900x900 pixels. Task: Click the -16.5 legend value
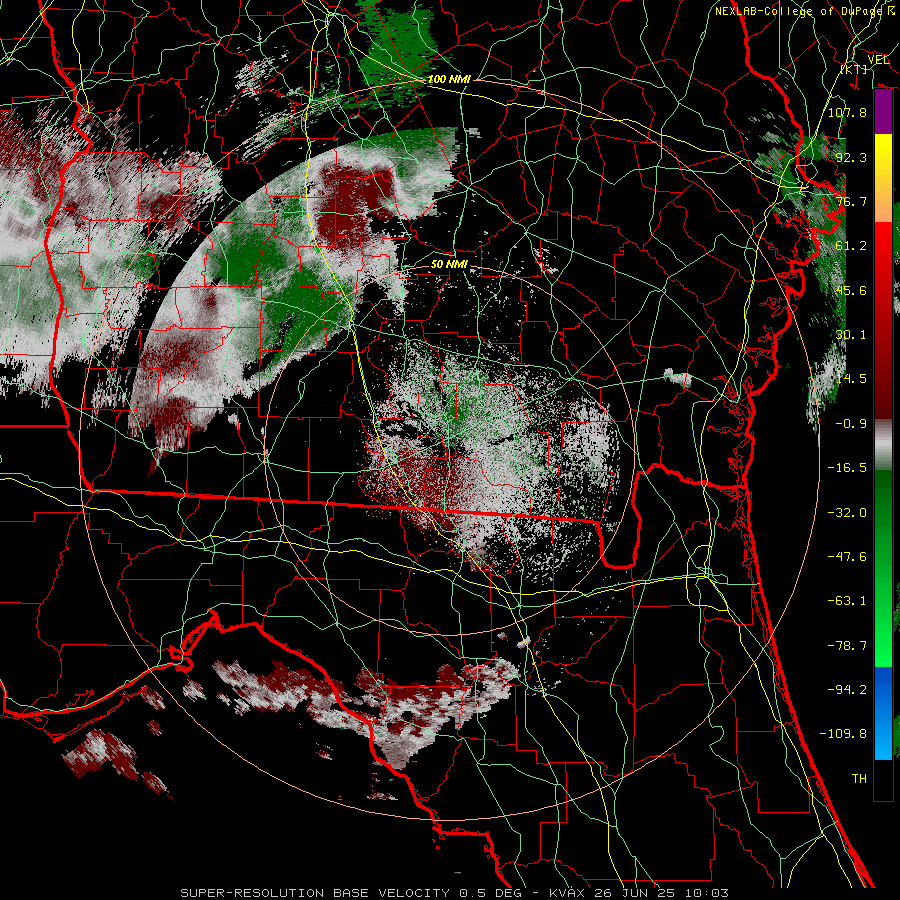(x=847, y=468)
